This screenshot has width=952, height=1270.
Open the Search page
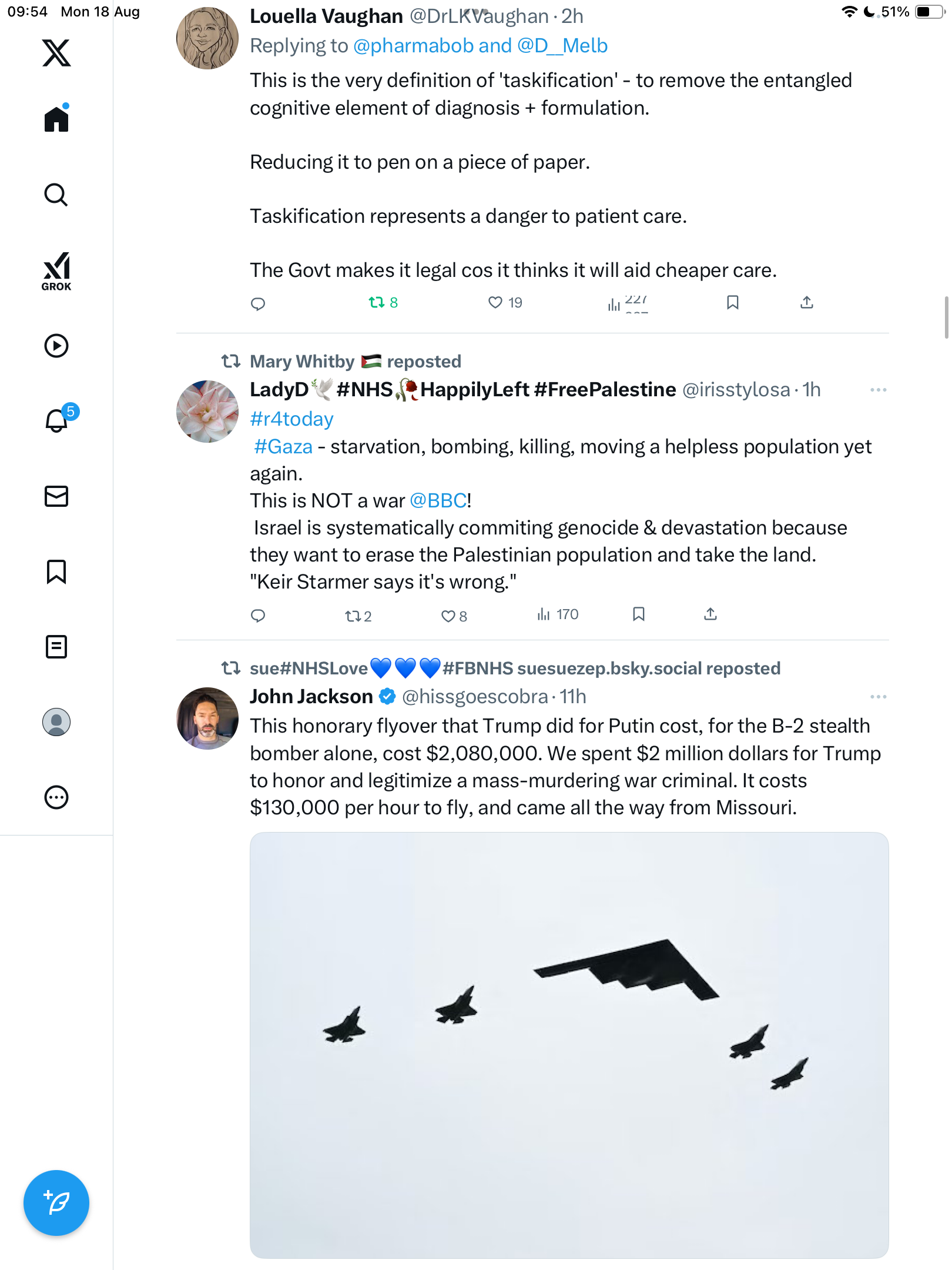point(56,195)
